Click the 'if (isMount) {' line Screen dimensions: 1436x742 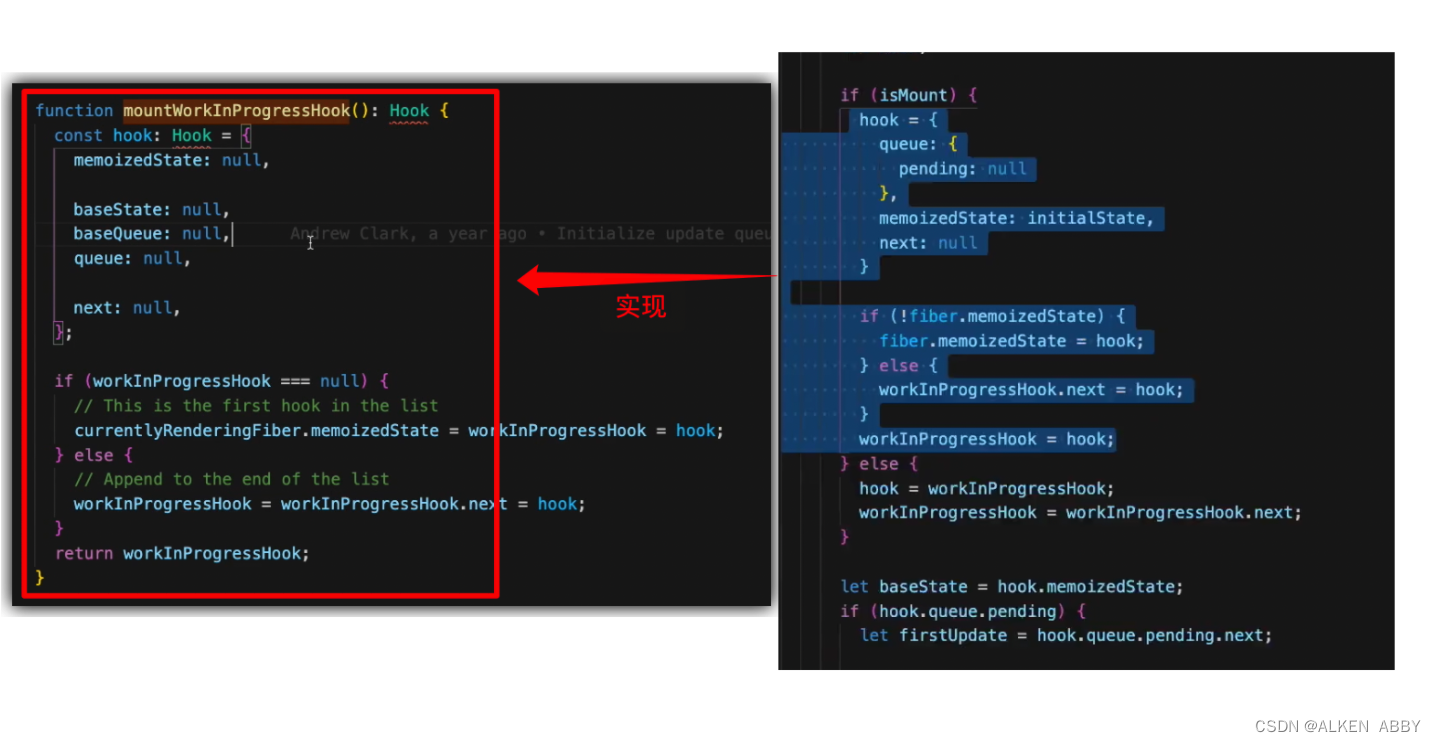tap(909, 95)
